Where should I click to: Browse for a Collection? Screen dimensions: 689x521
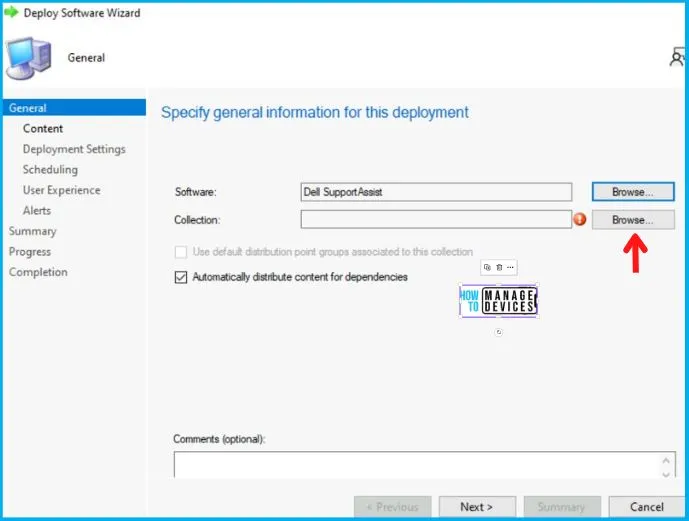pyautogui.click(x=633, y=219)
